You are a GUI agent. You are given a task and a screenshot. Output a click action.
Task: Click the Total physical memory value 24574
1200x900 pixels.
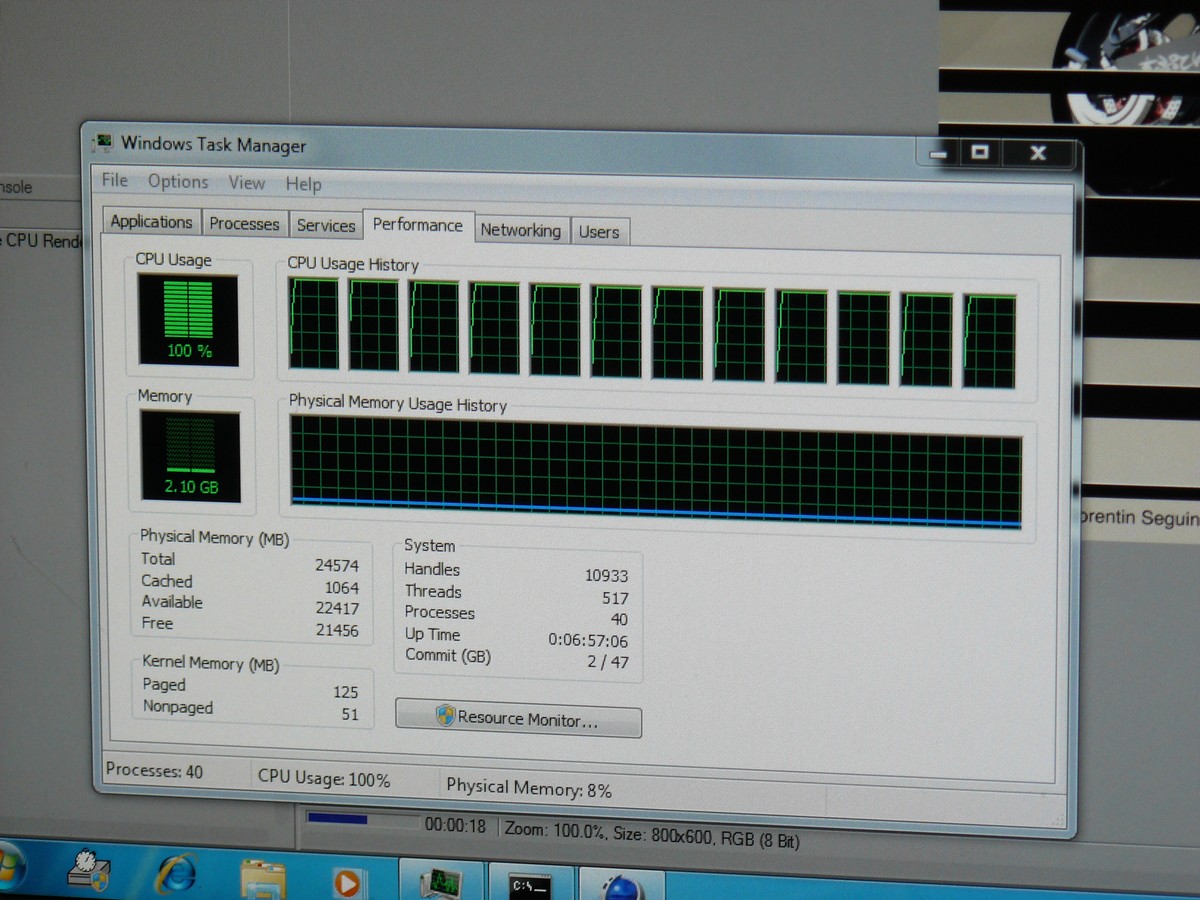[x=337, y=566]
